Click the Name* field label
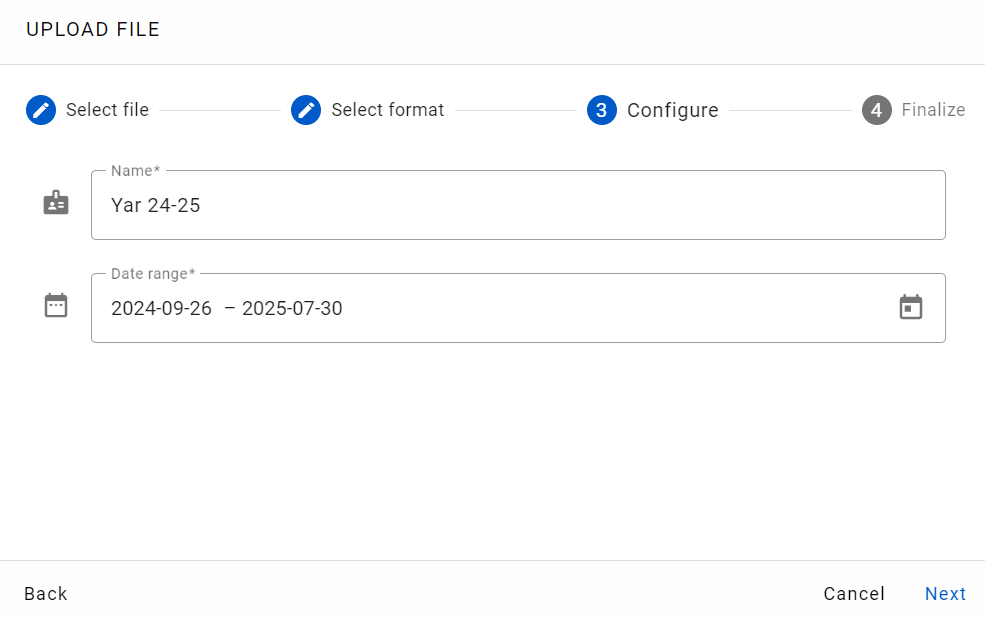The width and height of the screenshot is (985, 620). 136,171
